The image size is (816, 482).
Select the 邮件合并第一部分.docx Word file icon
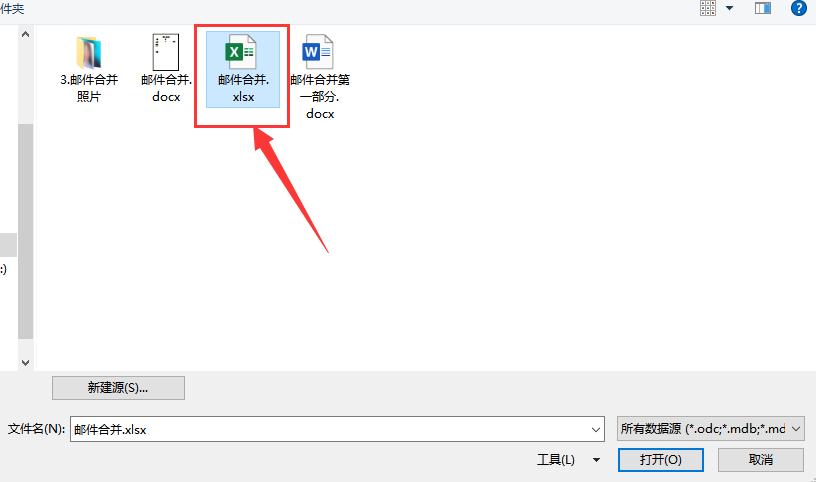pyautogui.click(x=317, y=52)
